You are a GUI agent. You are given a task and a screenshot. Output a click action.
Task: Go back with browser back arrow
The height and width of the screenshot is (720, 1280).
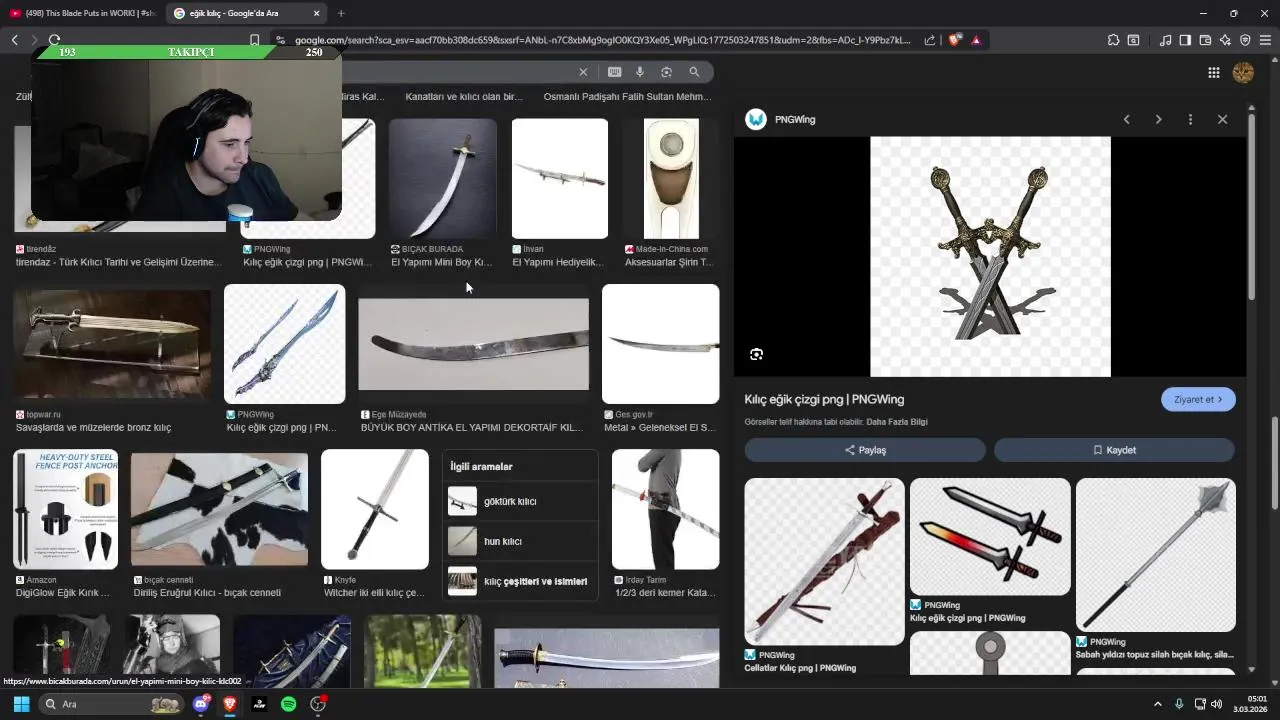pyautogui.click(x=14, y=40)
